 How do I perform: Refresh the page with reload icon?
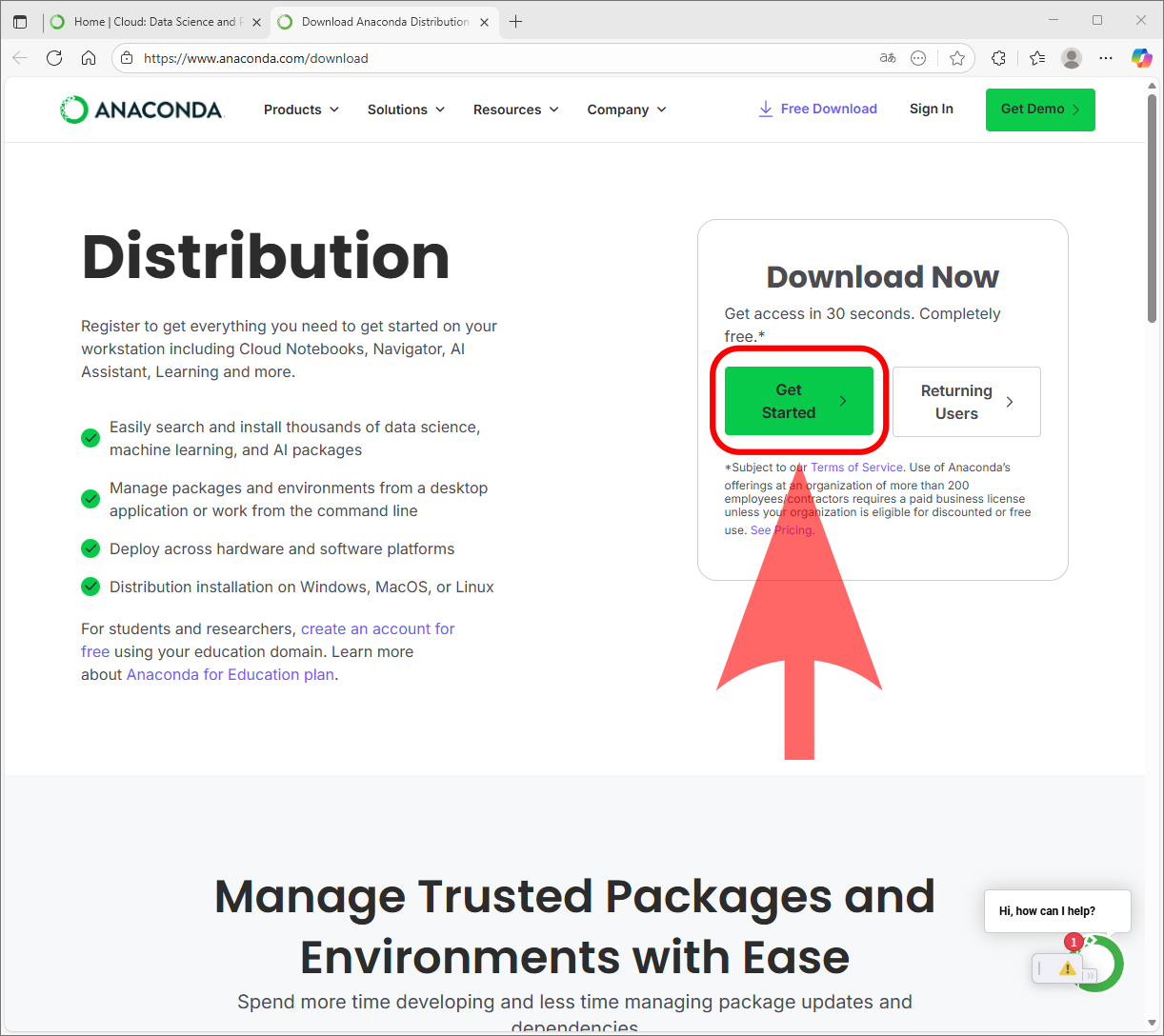[54, 58]
